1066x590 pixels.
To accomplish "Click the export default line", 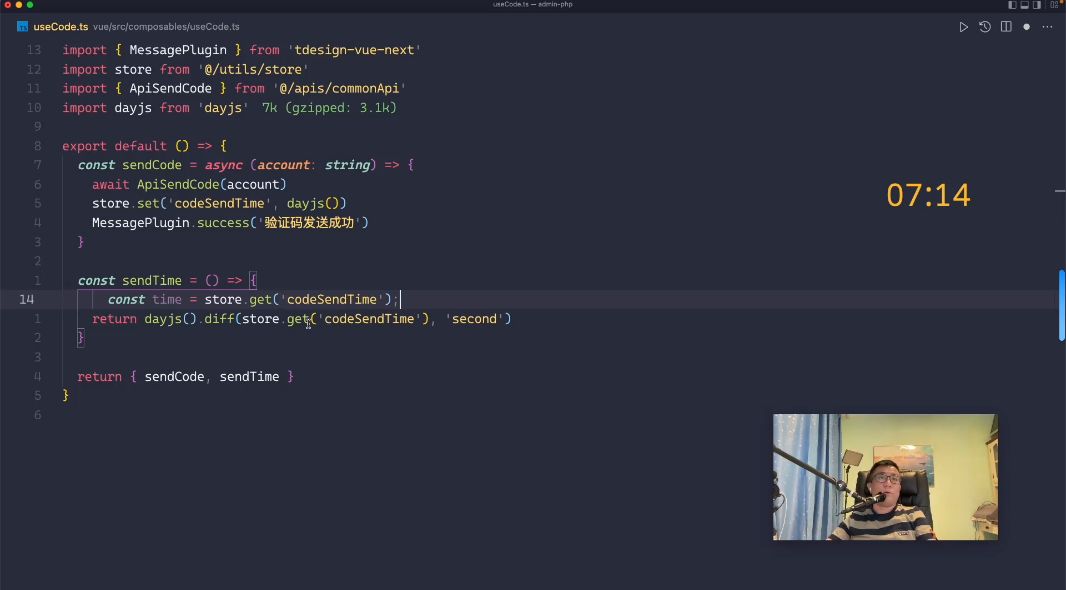I will pyautogui.click(x=144, y=146).
